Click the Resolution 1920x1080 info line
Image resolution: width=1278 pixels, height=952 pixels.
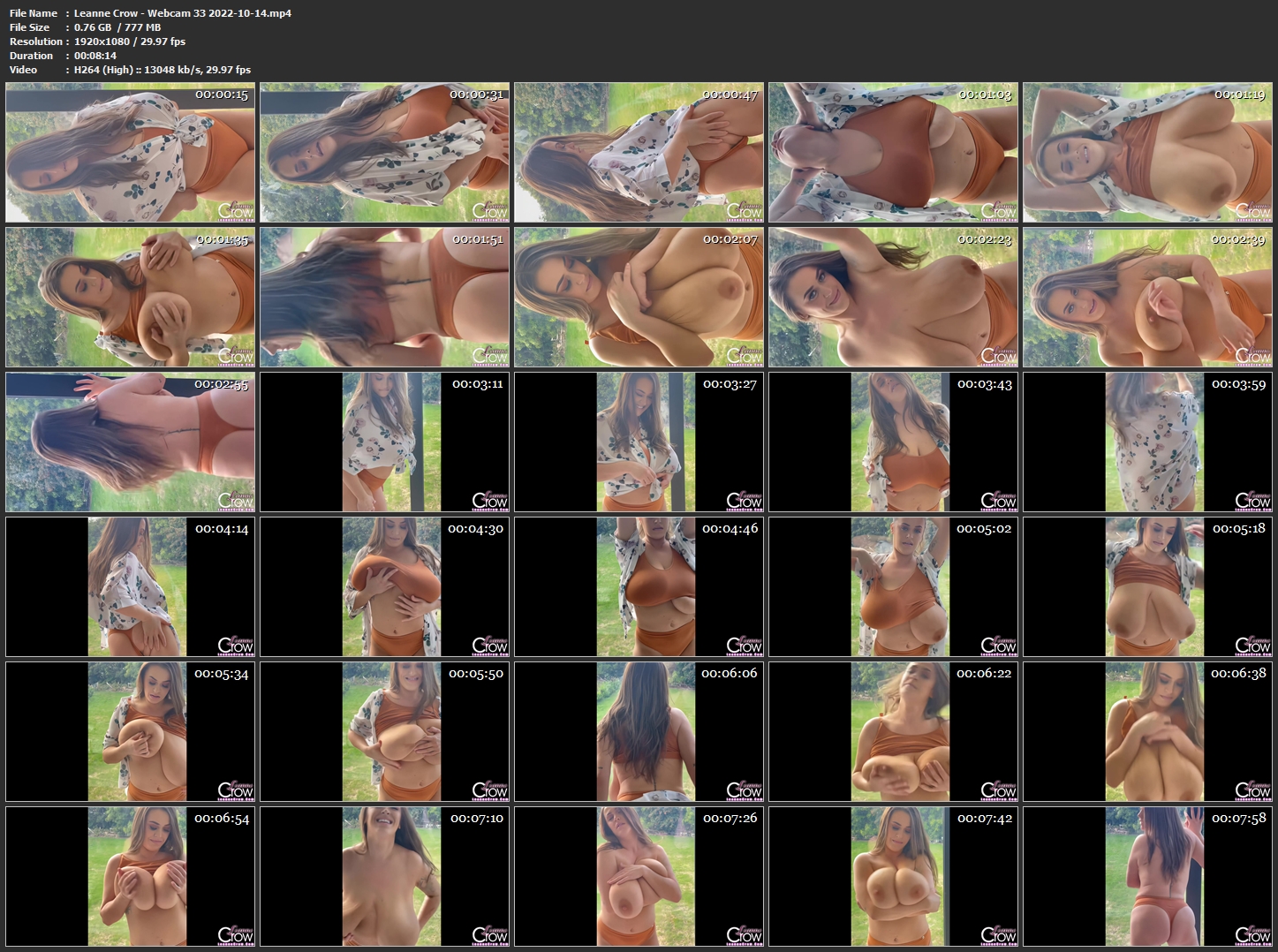(97, 42)
